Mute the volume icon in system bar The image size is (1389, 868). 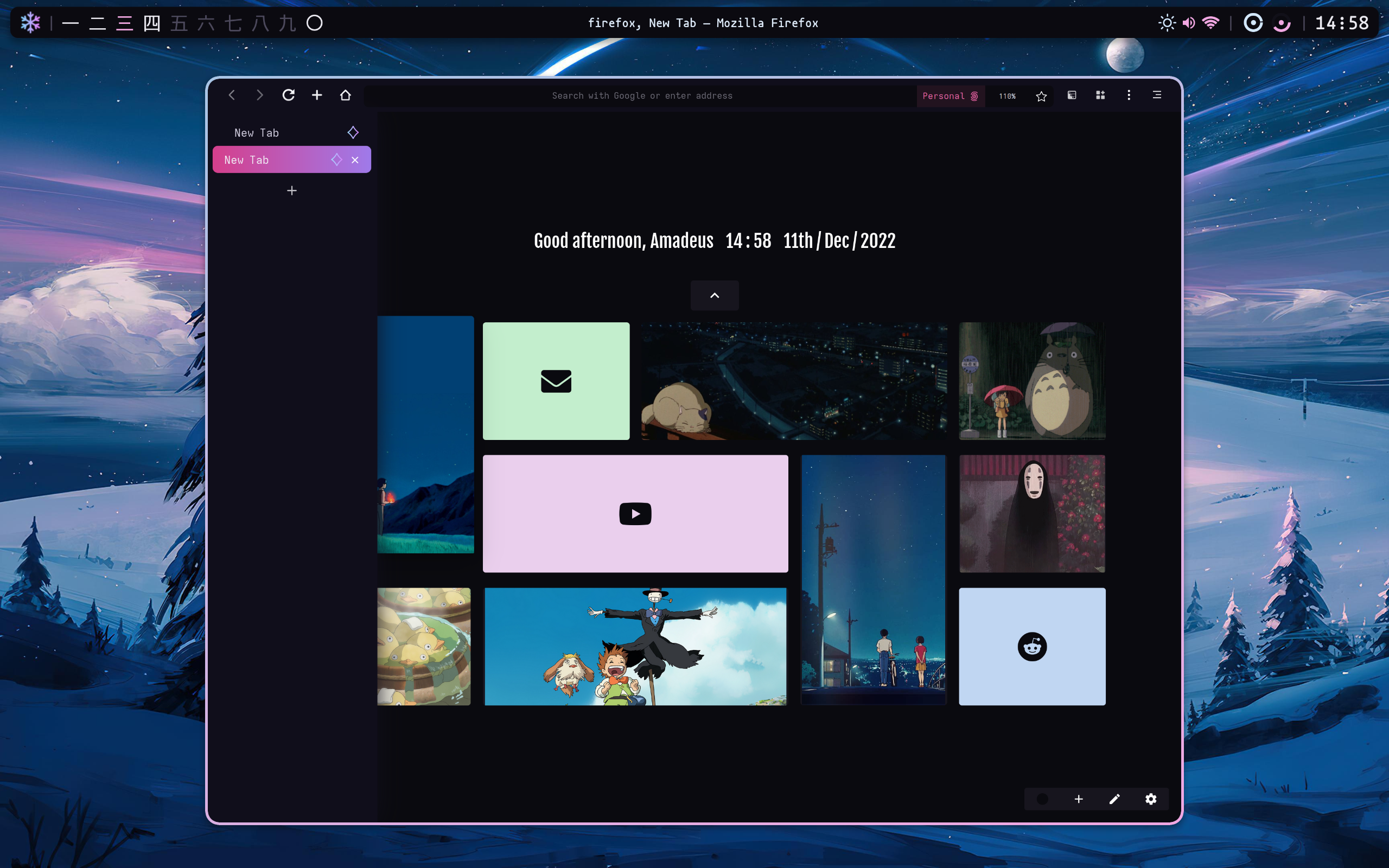tap(1189, 23)
